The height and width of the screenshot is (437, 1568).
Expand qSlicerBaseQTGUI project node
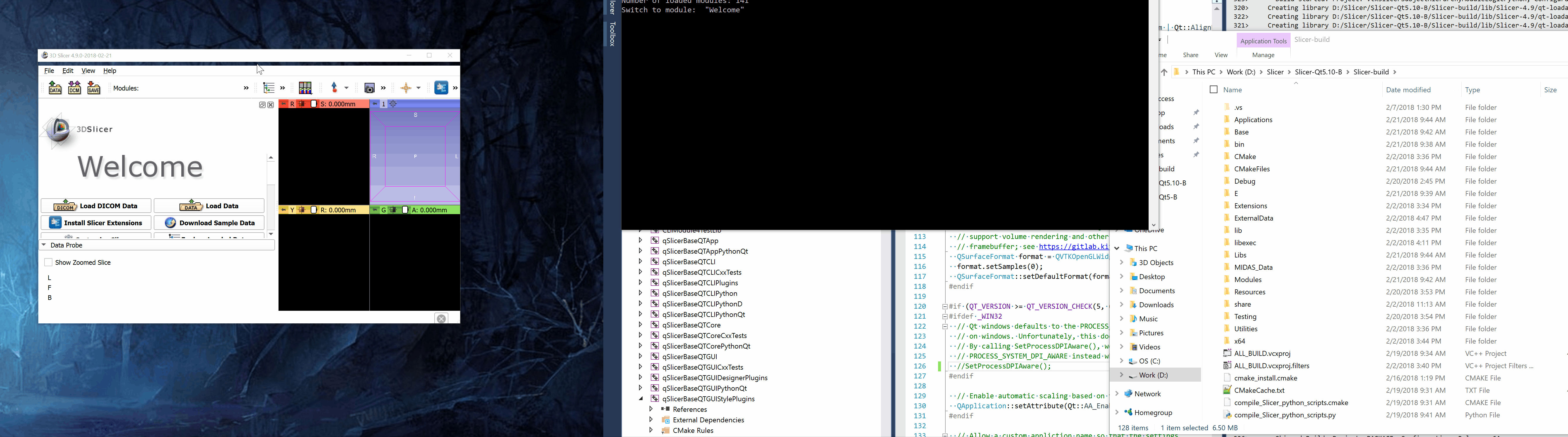pos(640,356)
